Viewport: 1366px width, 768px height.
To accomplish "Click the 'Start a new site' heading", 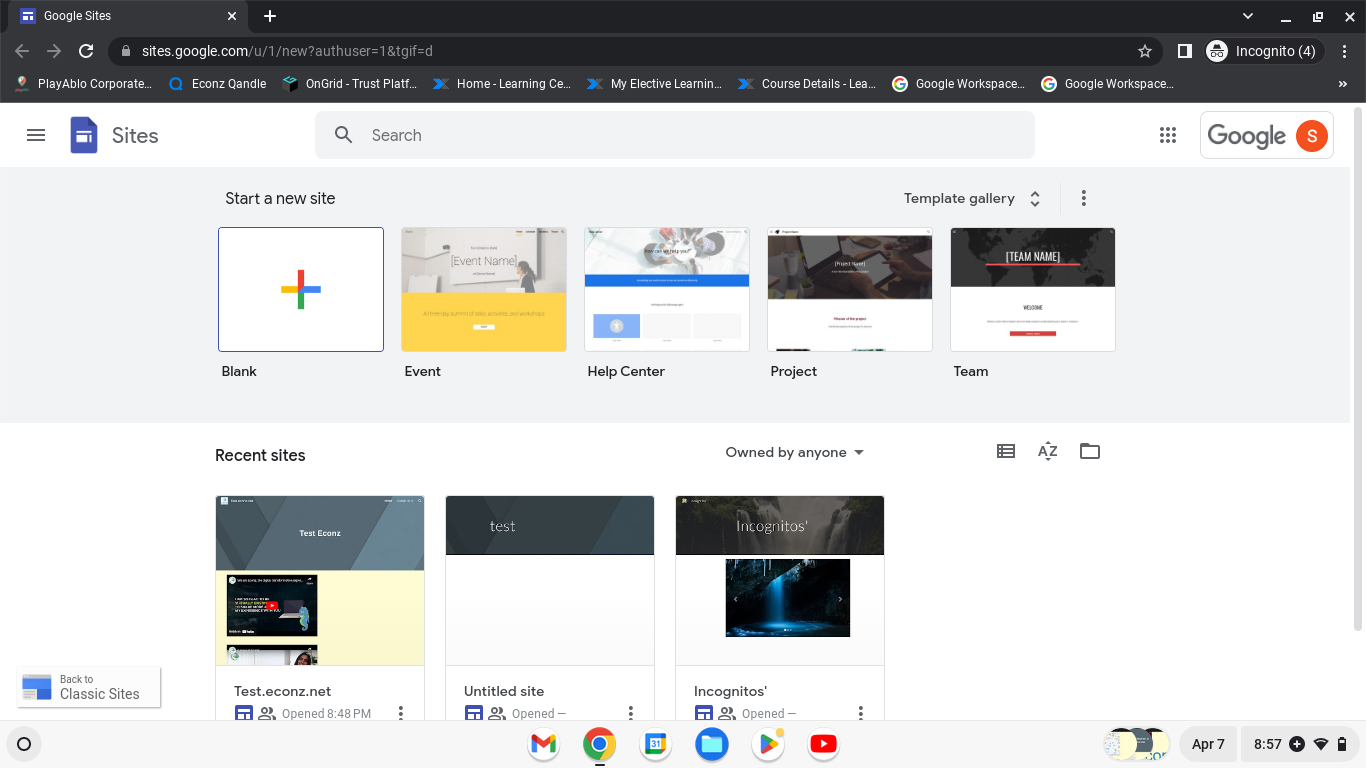I will tap(280, 198).
